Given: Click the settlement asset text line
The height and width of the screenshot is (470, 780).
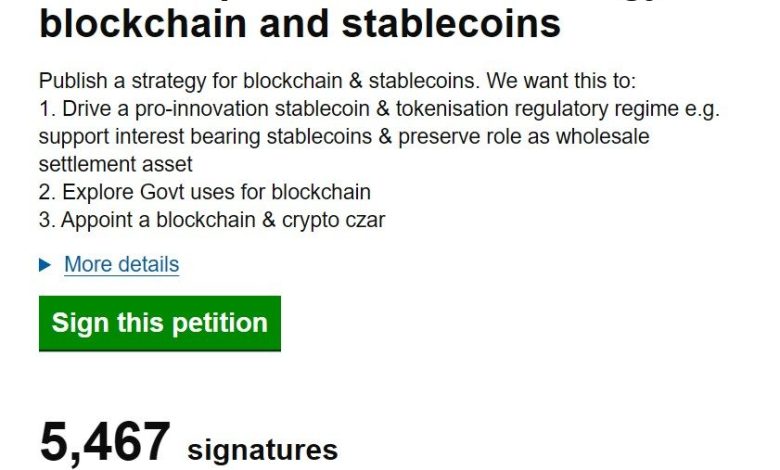Looking at the screenshot, I should coord(115,164).
